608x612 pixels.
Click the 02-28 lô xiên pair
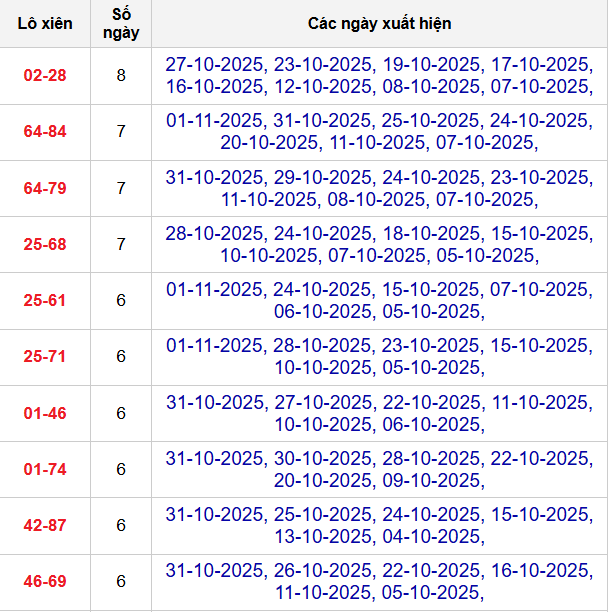[x=45, y=75]
